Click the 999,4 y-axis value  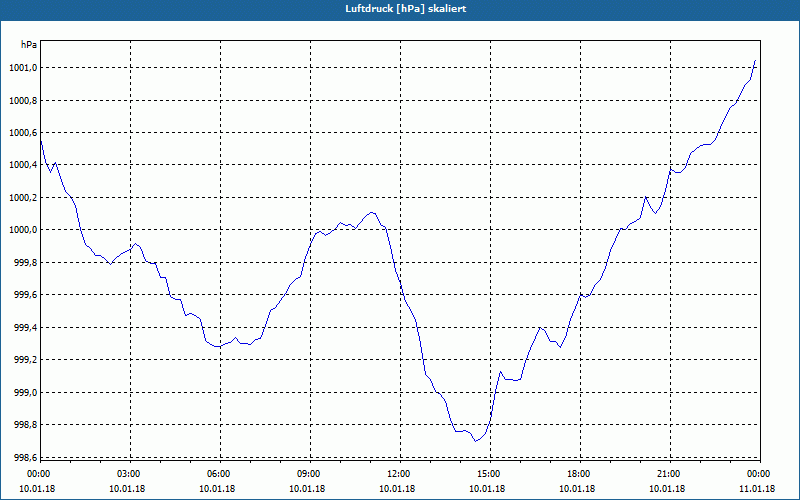click(x=26, y=328)
